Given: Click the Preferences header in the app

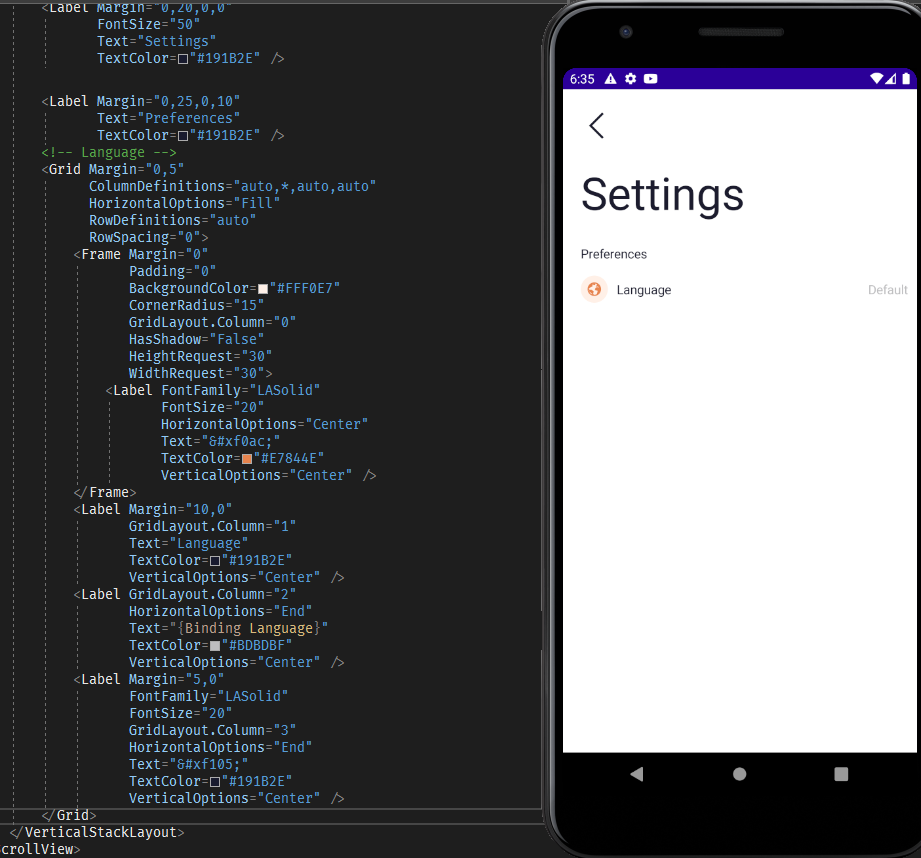Looking at the screenshot, I should coord(613,254).
